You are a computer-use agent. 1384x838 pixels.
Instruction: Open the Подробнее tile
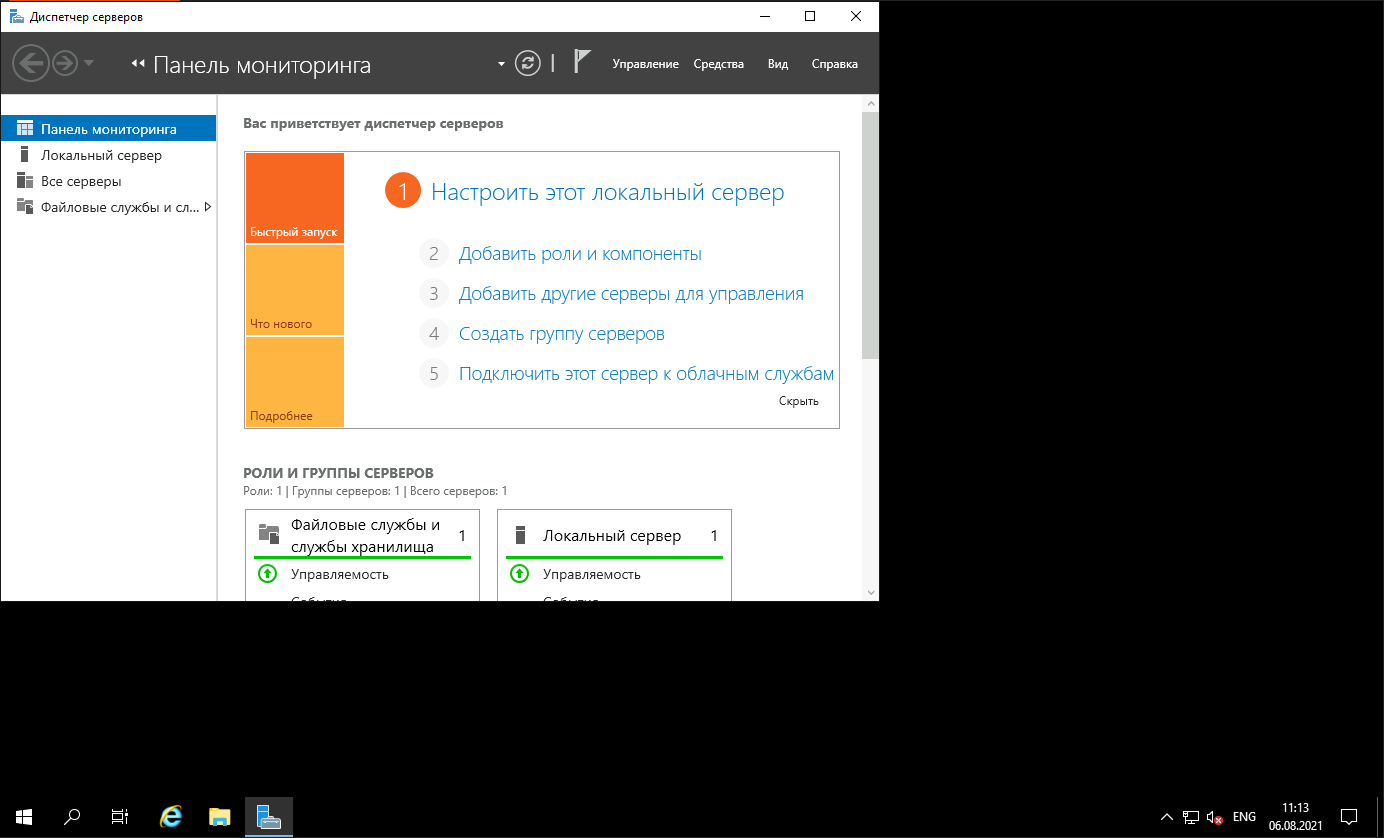[294, 382]
